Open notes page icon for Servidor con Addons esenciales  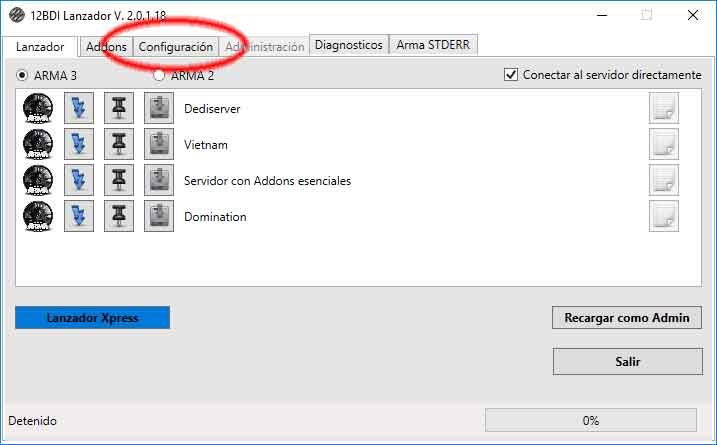(x=664, y=180)
